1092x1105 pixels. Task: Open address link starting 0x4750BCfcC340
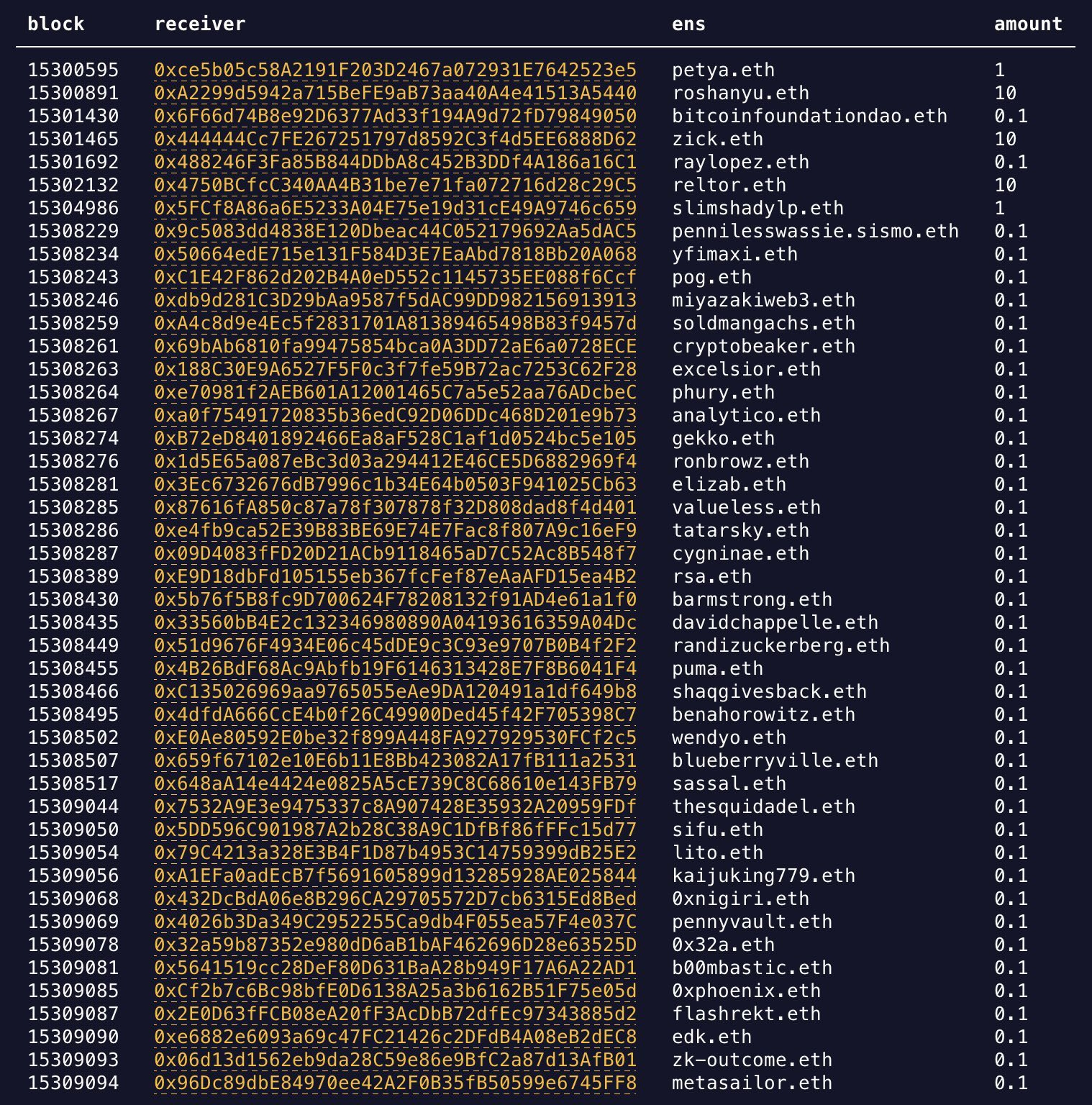pyautogui.click(x=396, y=185)
